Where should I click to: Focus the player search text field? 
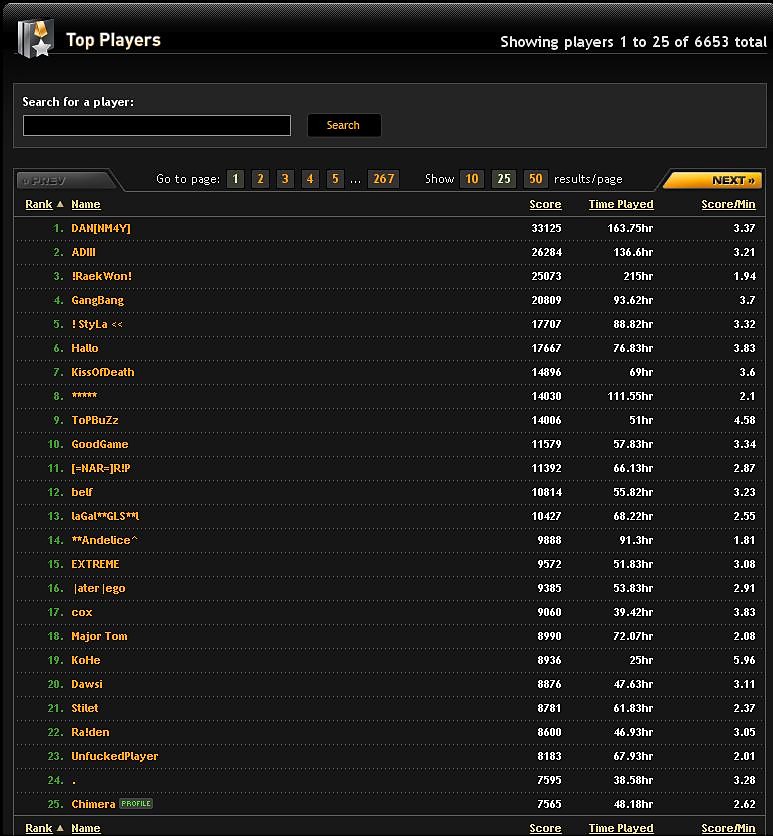point(157,126)
